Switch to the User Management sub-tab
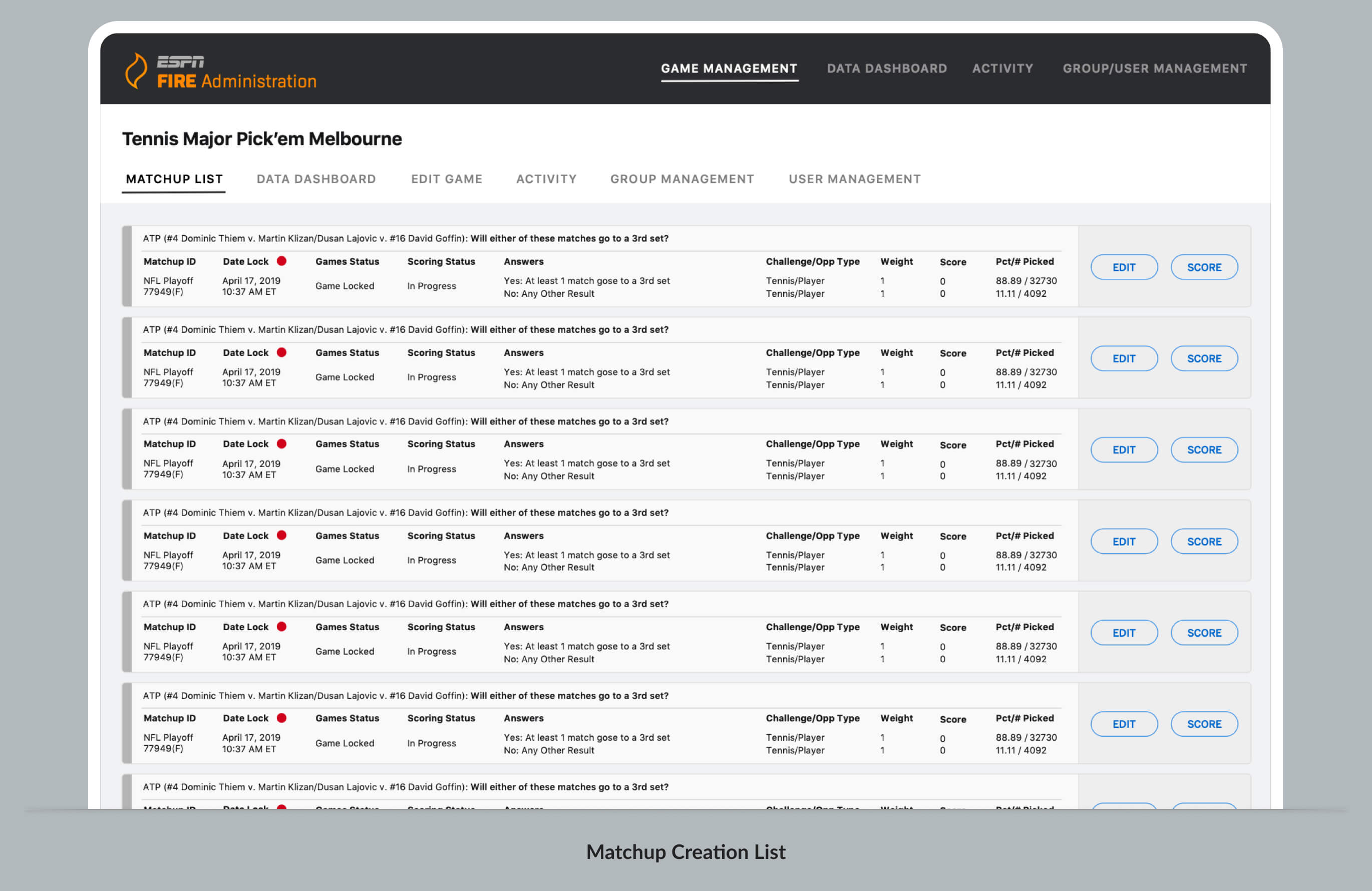 coord(854,179)
